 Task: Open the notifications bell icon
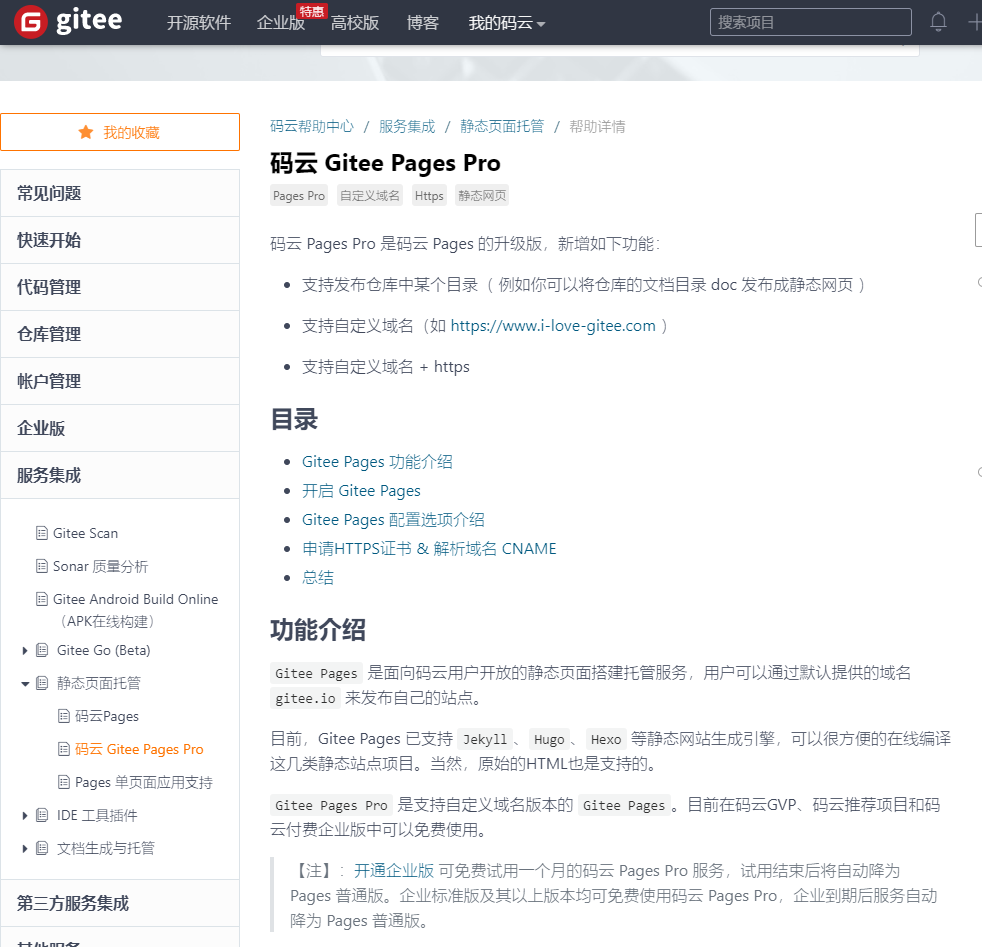938,22
